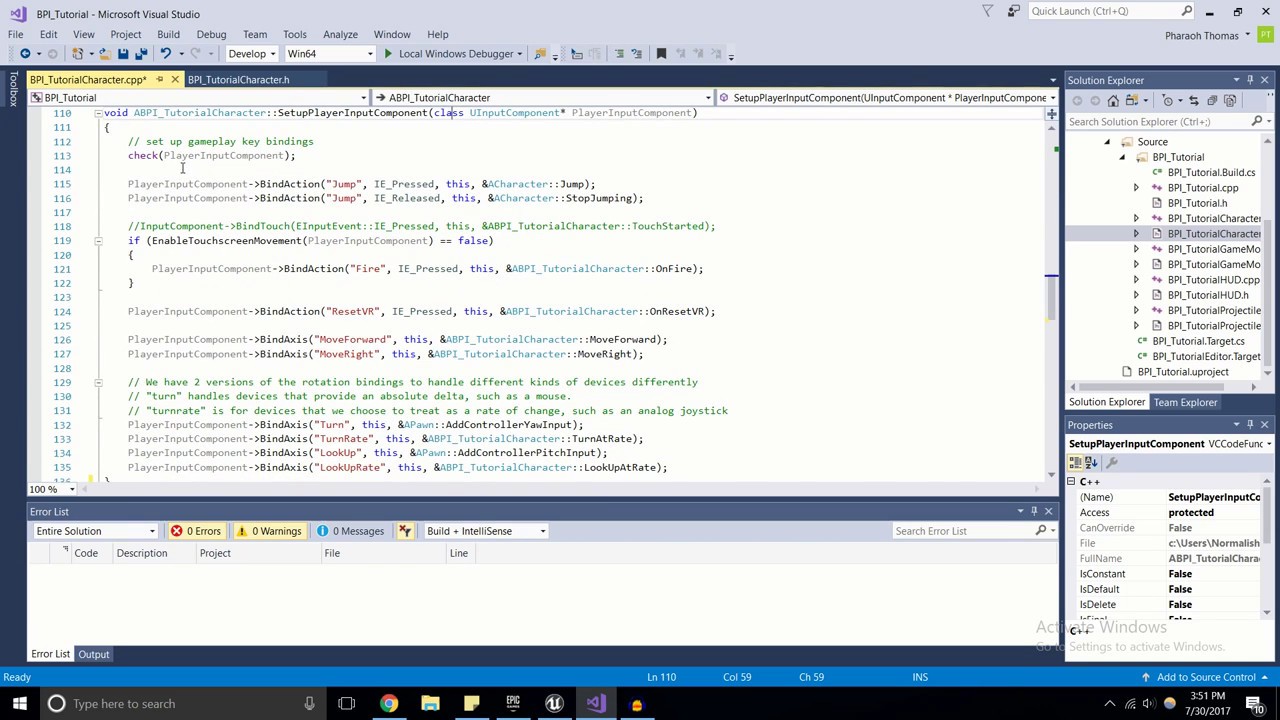
Task: Open the Analyze menu
Action: point(340,34)
